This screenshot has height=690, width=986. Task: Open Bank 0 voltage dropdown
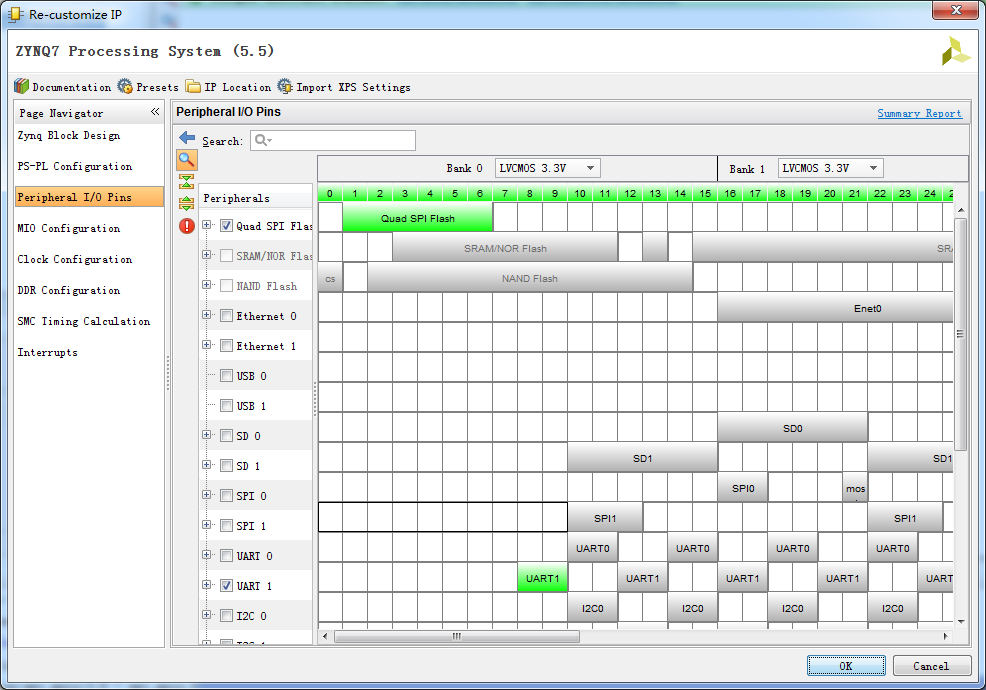[547, 168]
